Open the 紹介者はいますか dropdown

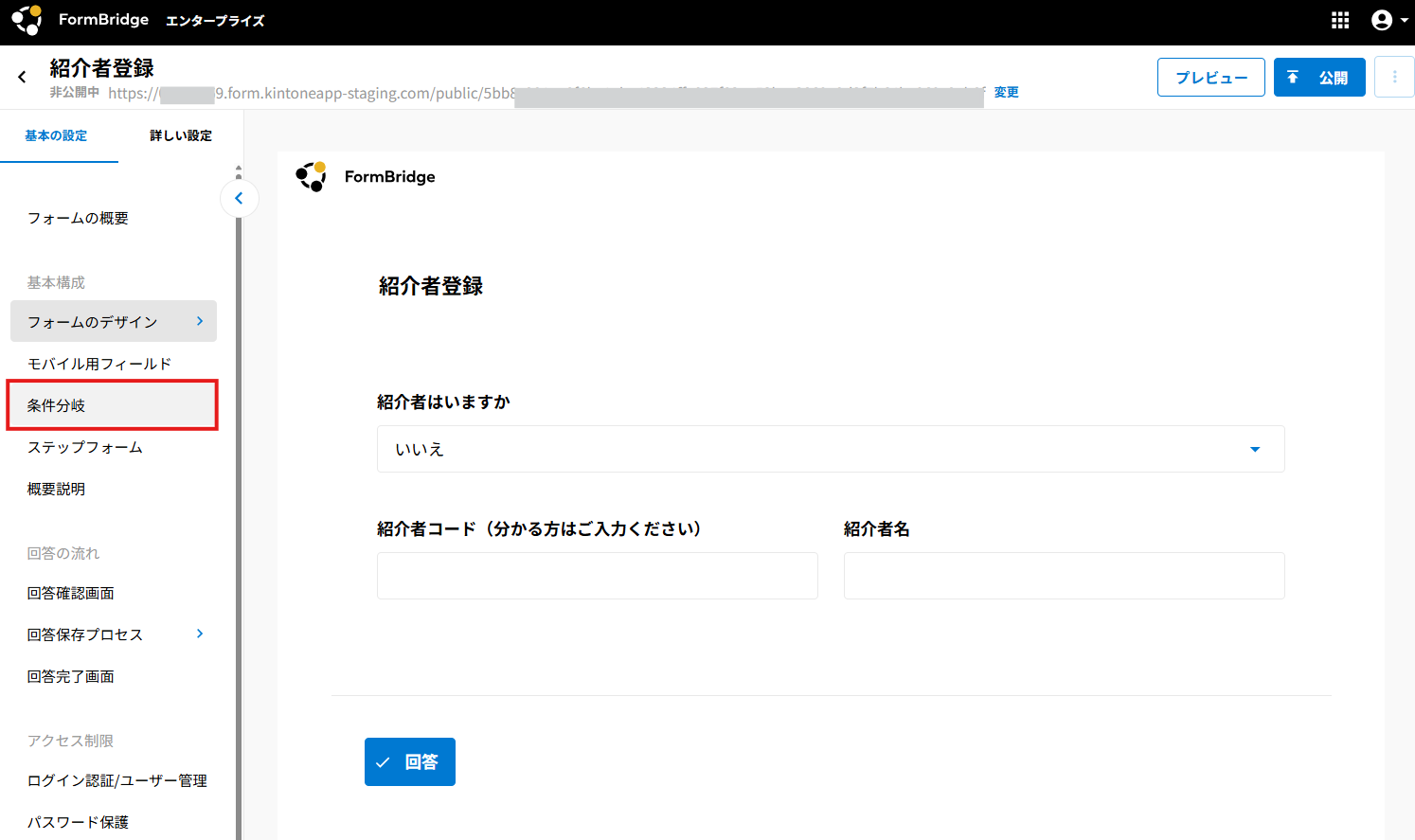[x=830, y=449]
